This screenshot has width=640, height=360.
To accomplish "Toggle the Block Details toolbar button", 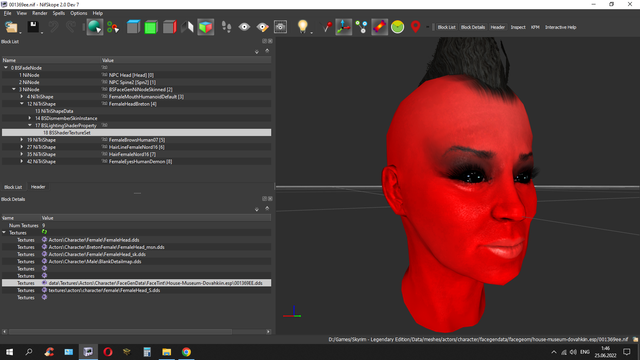I will (473, 27).
